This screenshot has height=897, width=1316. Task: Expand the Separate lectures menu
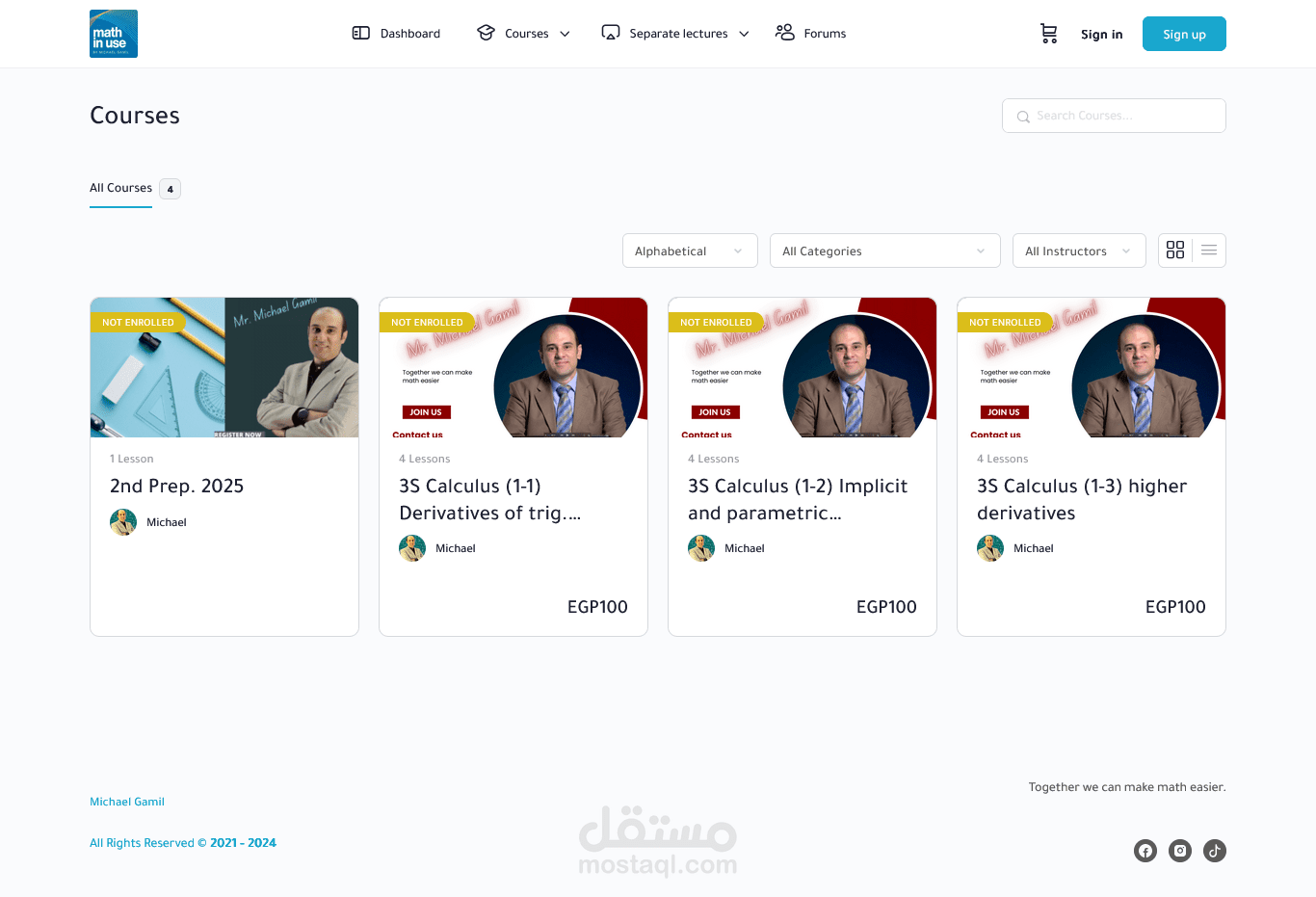click(675, 33)
